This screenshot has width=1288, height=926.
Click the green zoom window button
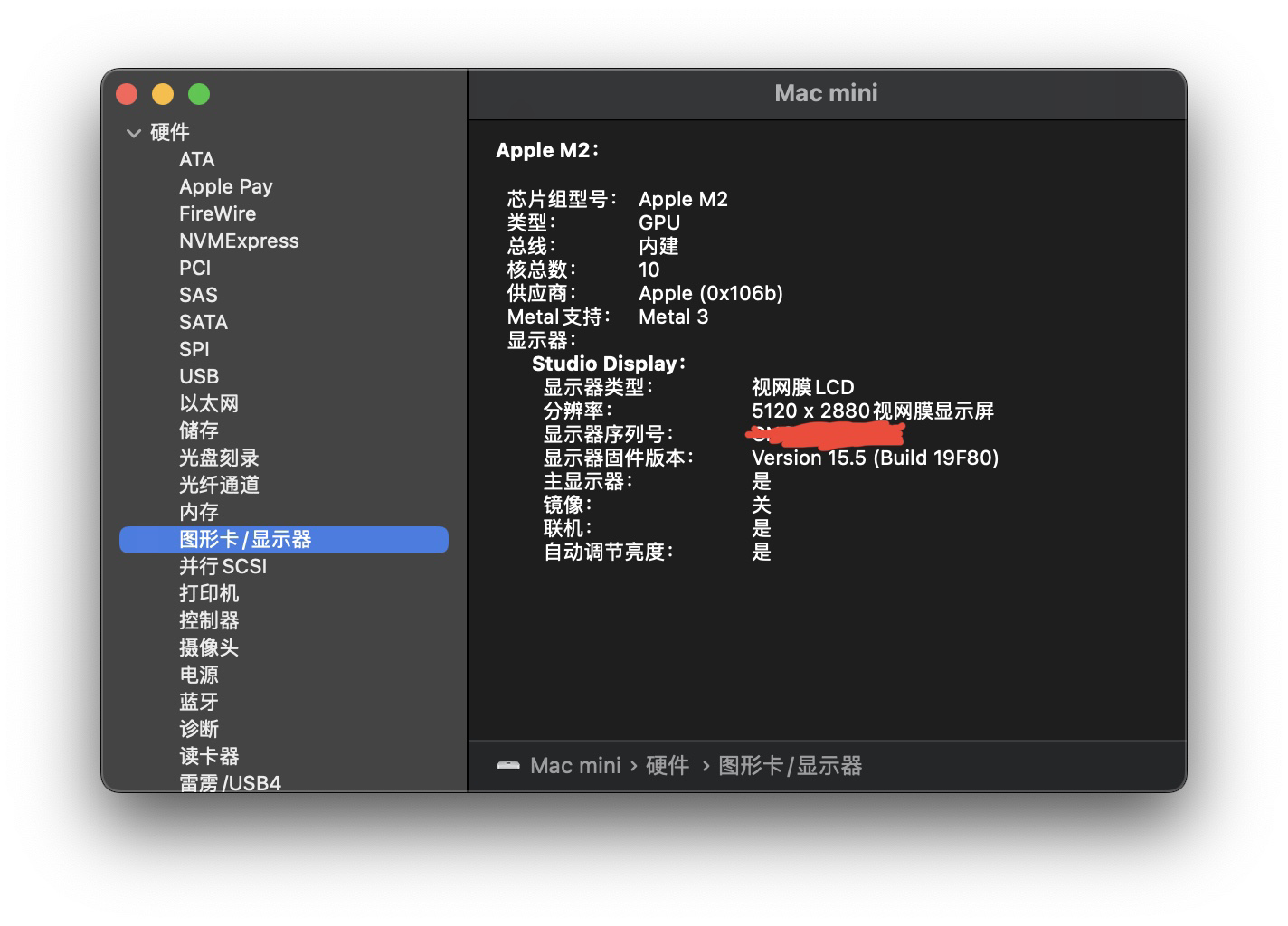click(x=199, y=94)
